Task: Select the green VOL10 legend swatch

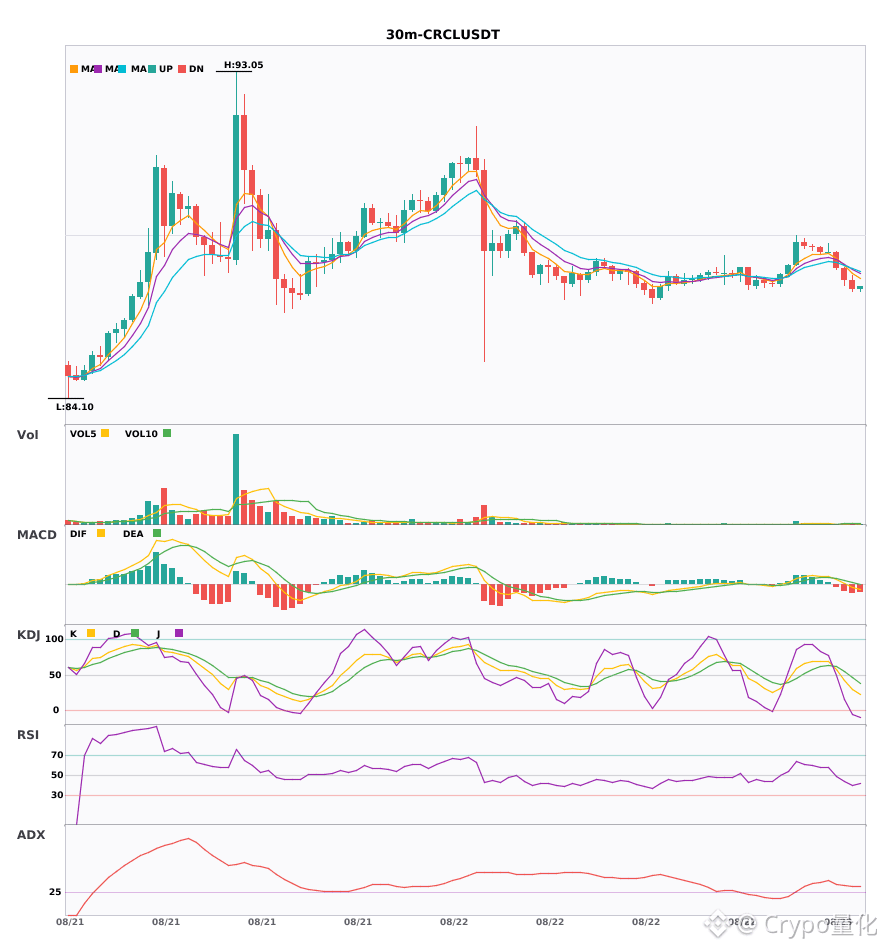Action: coord(167,433)
